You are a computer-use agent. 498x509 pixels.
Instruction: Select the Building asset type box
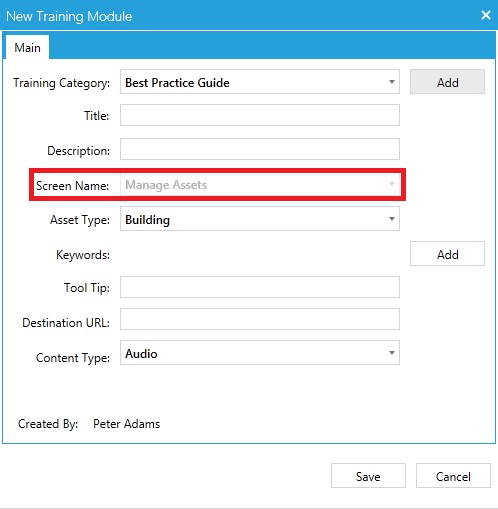tap(260, 219)
